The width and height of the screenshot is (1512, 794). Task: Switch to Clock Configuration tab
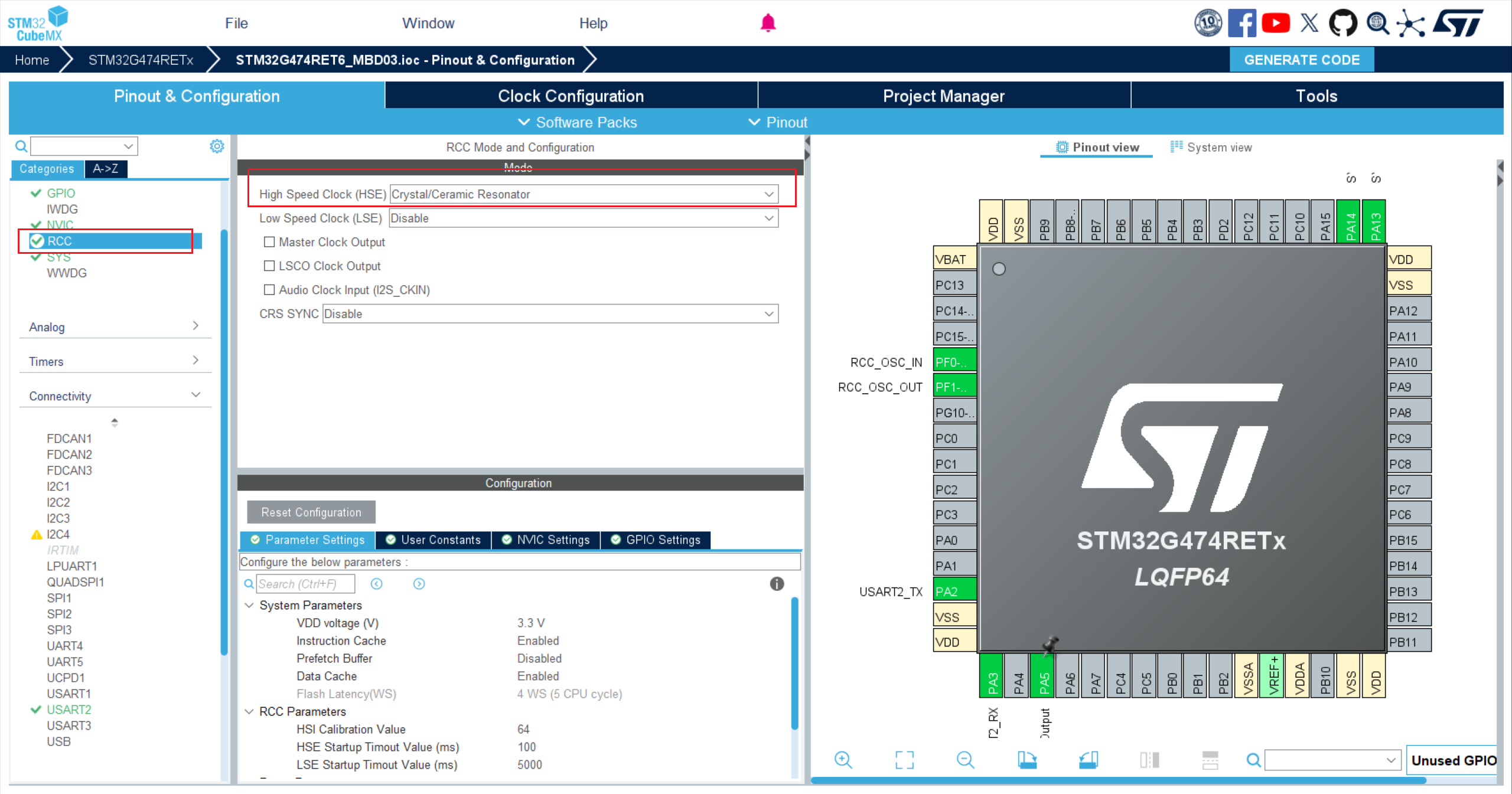[x=571, y=96]
